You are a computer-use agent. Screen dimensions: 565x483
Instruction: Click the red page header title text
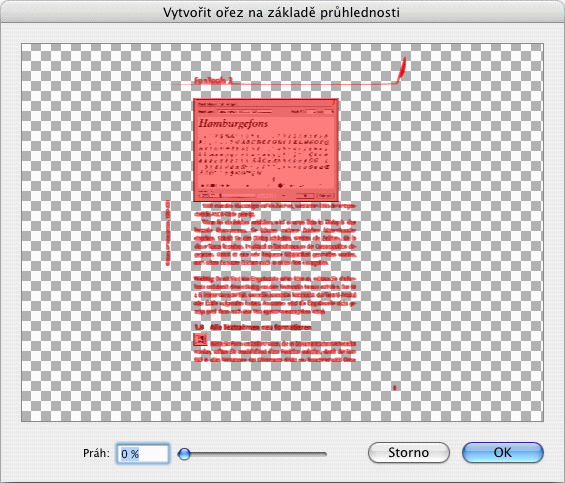point(214,80)
